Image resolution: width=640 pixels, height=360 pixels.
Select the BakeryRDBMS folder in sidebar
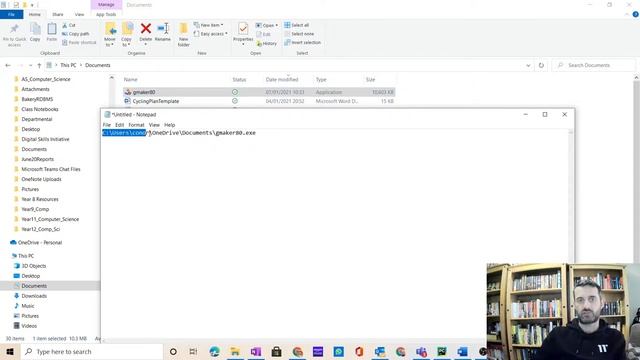[37, 99]
